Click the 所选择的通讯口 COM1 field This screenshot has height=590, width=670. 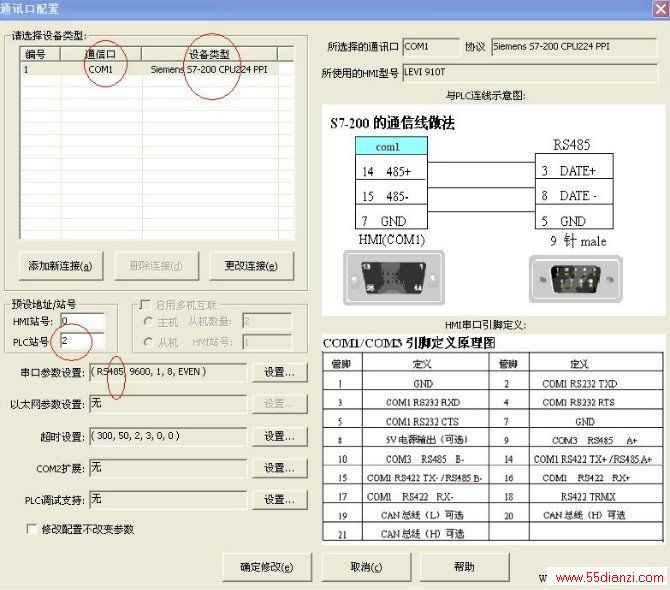point(431,47)
